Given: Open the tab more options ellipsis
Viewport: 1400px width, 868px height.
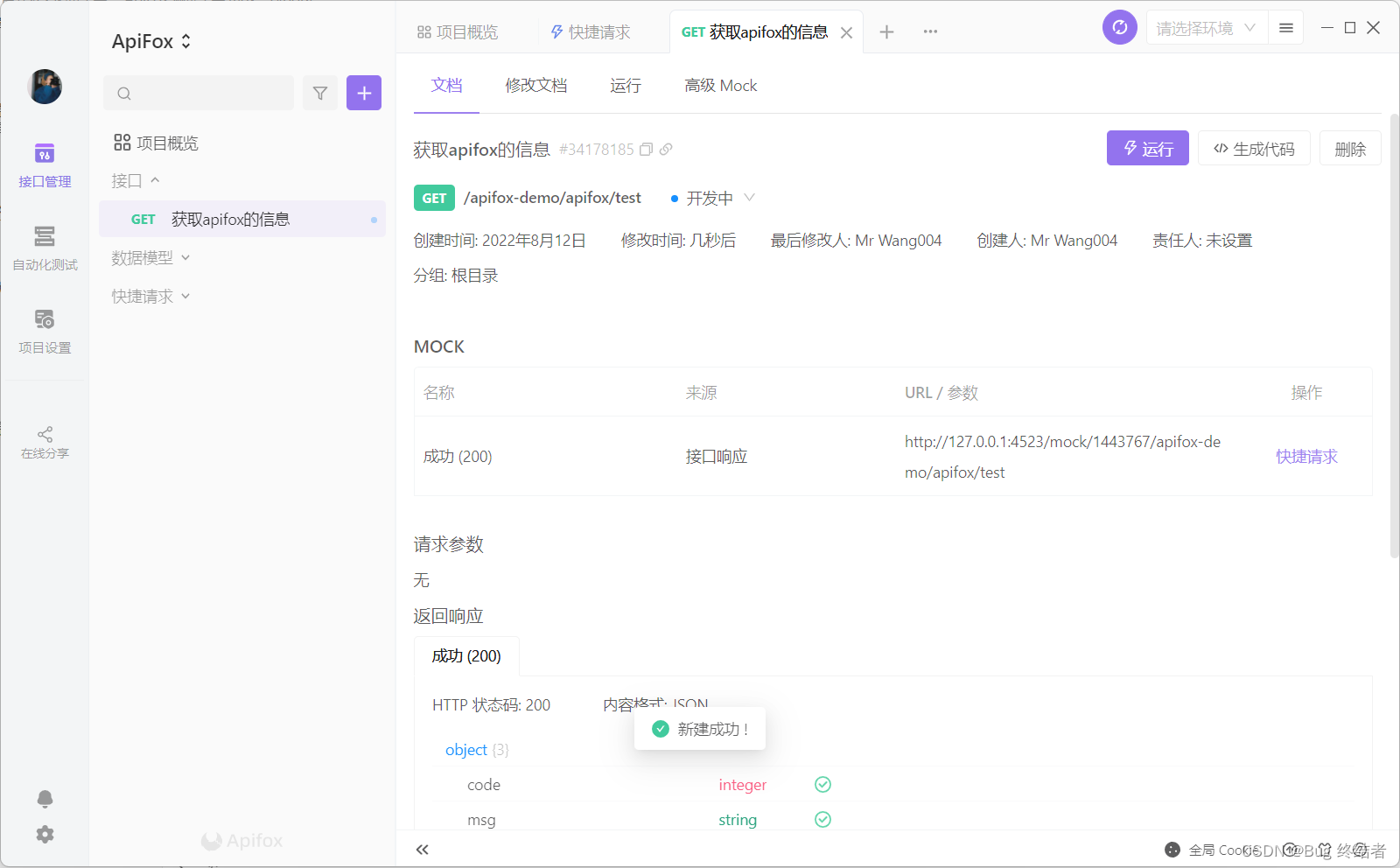Looking at the screenshot, I should (930, 31).
